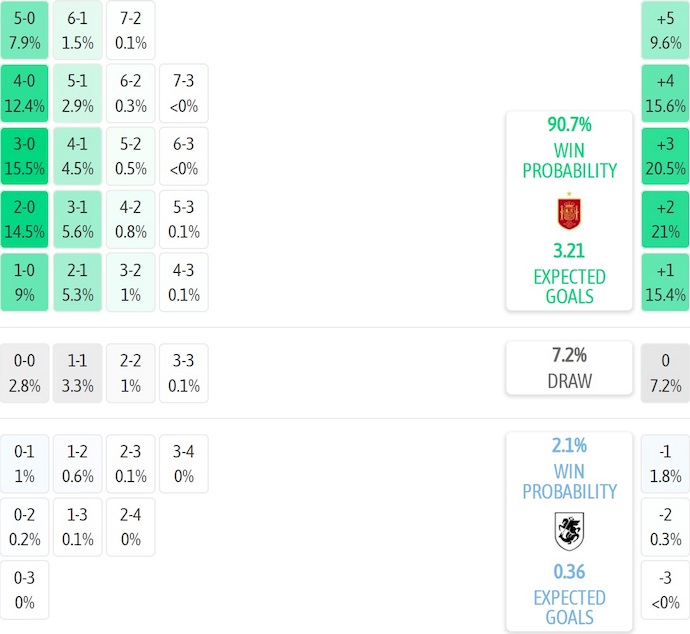
Task: Click the black-and-white dragon crest icon
Action: (569, 531)
